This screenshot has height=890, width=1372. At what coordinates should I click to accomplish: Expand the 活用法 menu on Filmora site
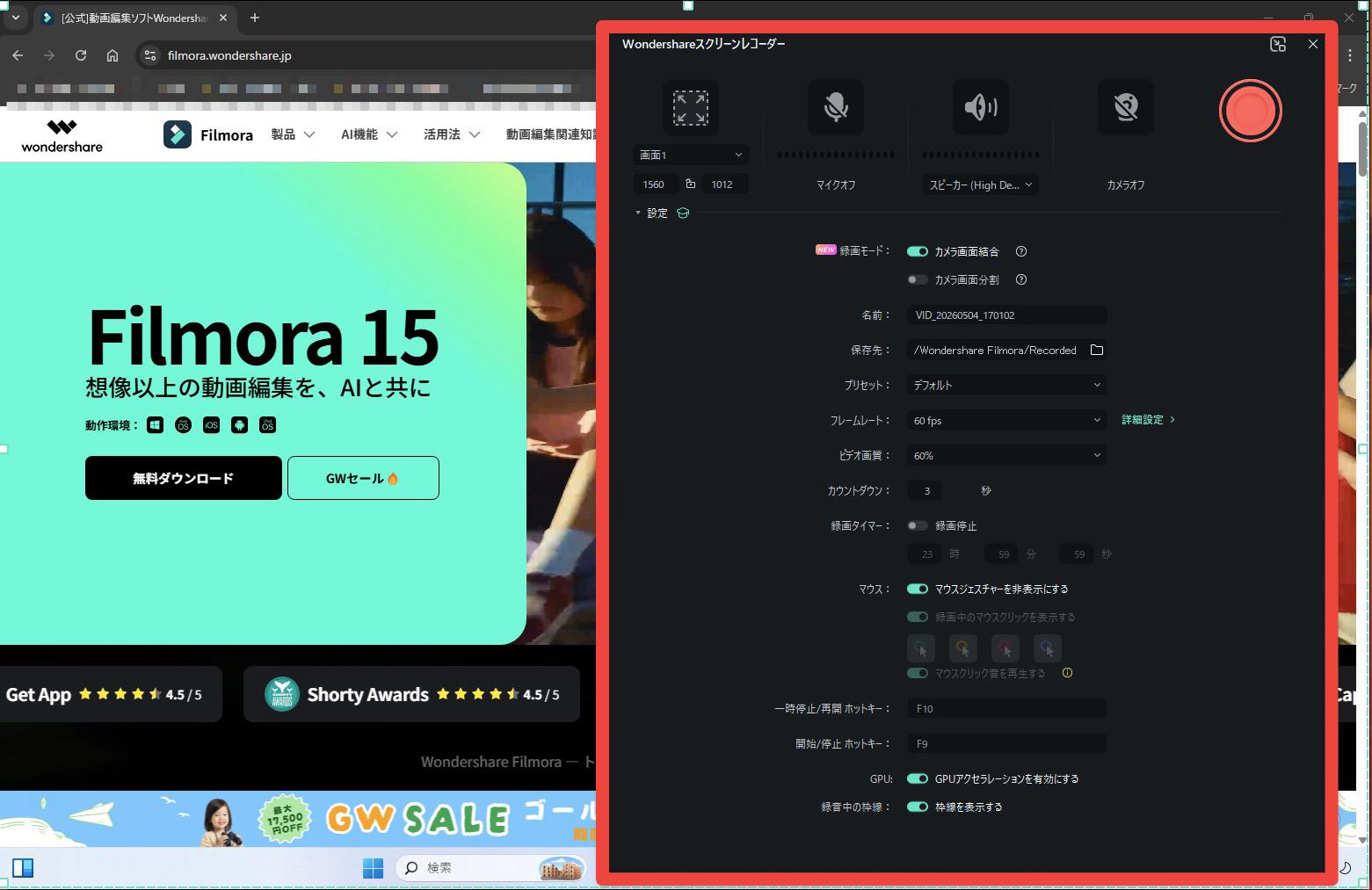[x=452, y=134]
